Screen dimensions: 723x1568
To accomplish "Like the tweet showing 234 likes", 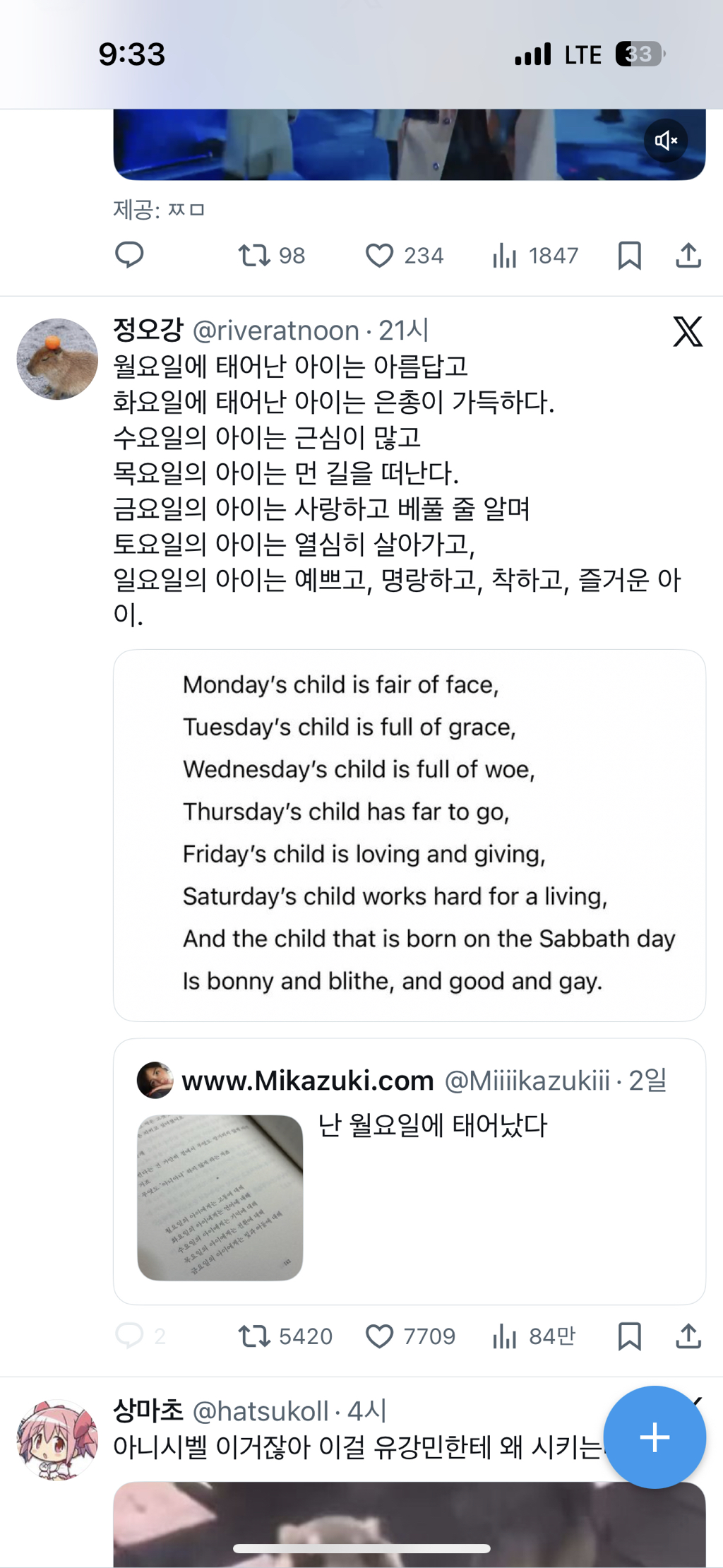I will pyautogui.click(x=379, y=255).
